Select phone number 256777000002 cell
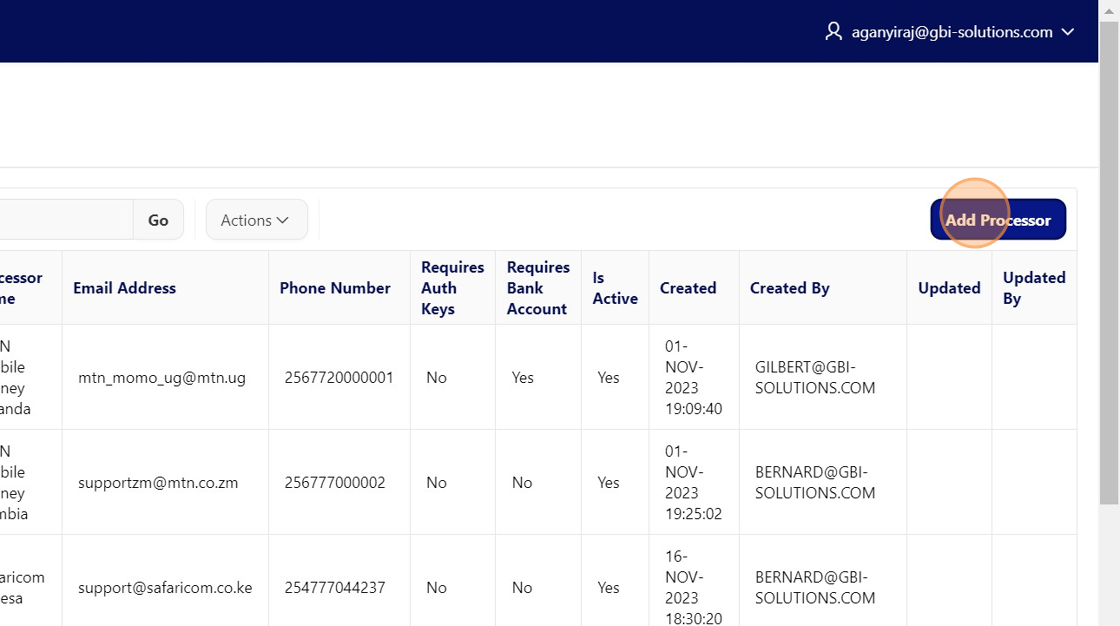 pos(334,483)
